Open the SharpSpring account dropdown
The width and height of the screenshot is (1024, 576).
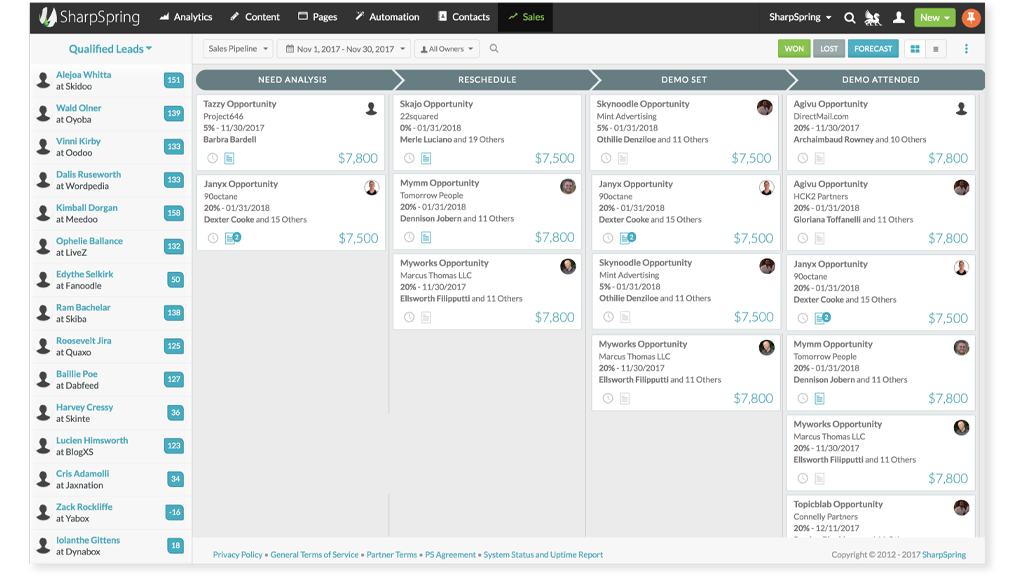coord(800,17)
